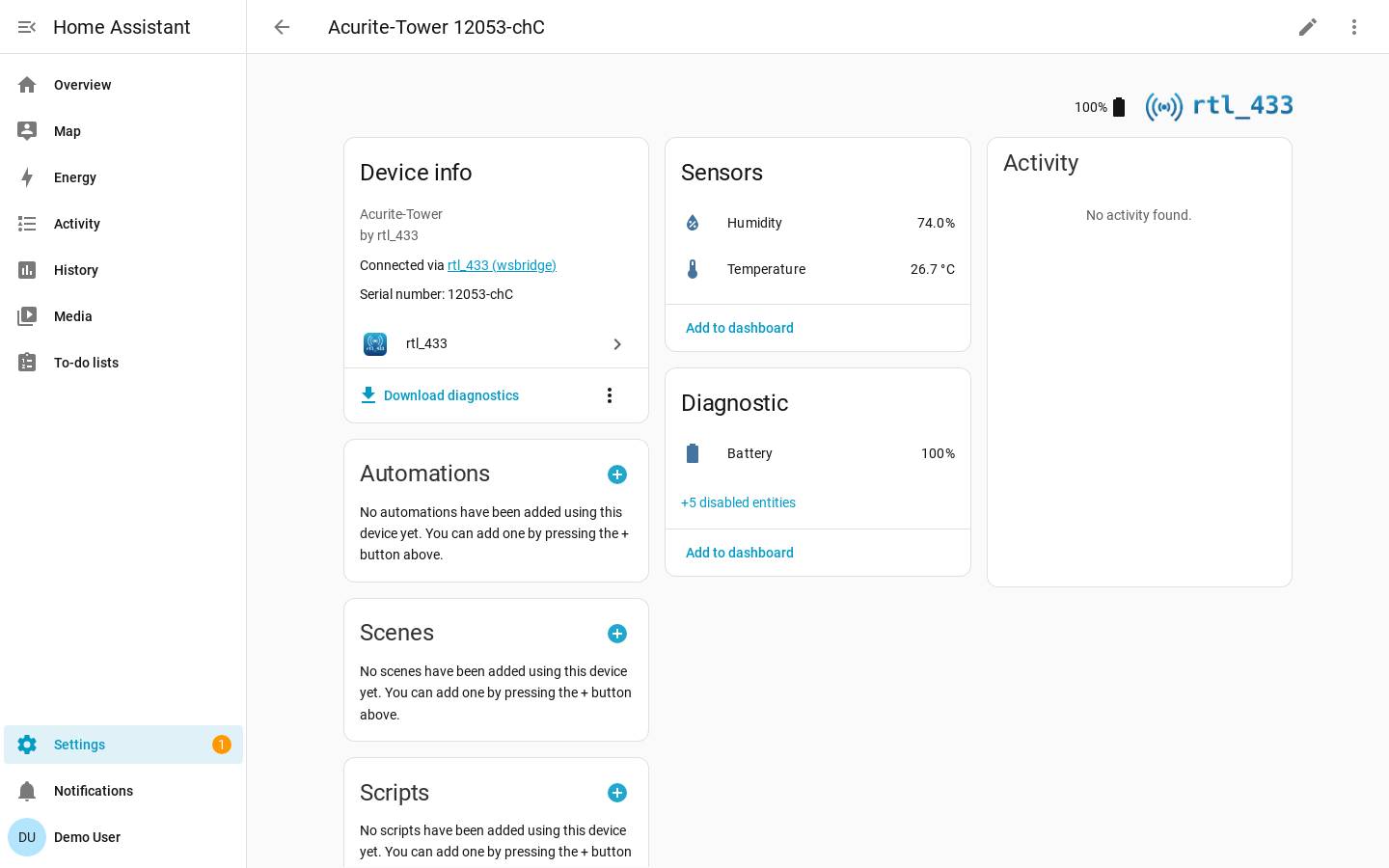This screenshot has height=868, width=1389.
Task: Open History in the sidebar
Action: pyautogui.click(x=123, y=270)
